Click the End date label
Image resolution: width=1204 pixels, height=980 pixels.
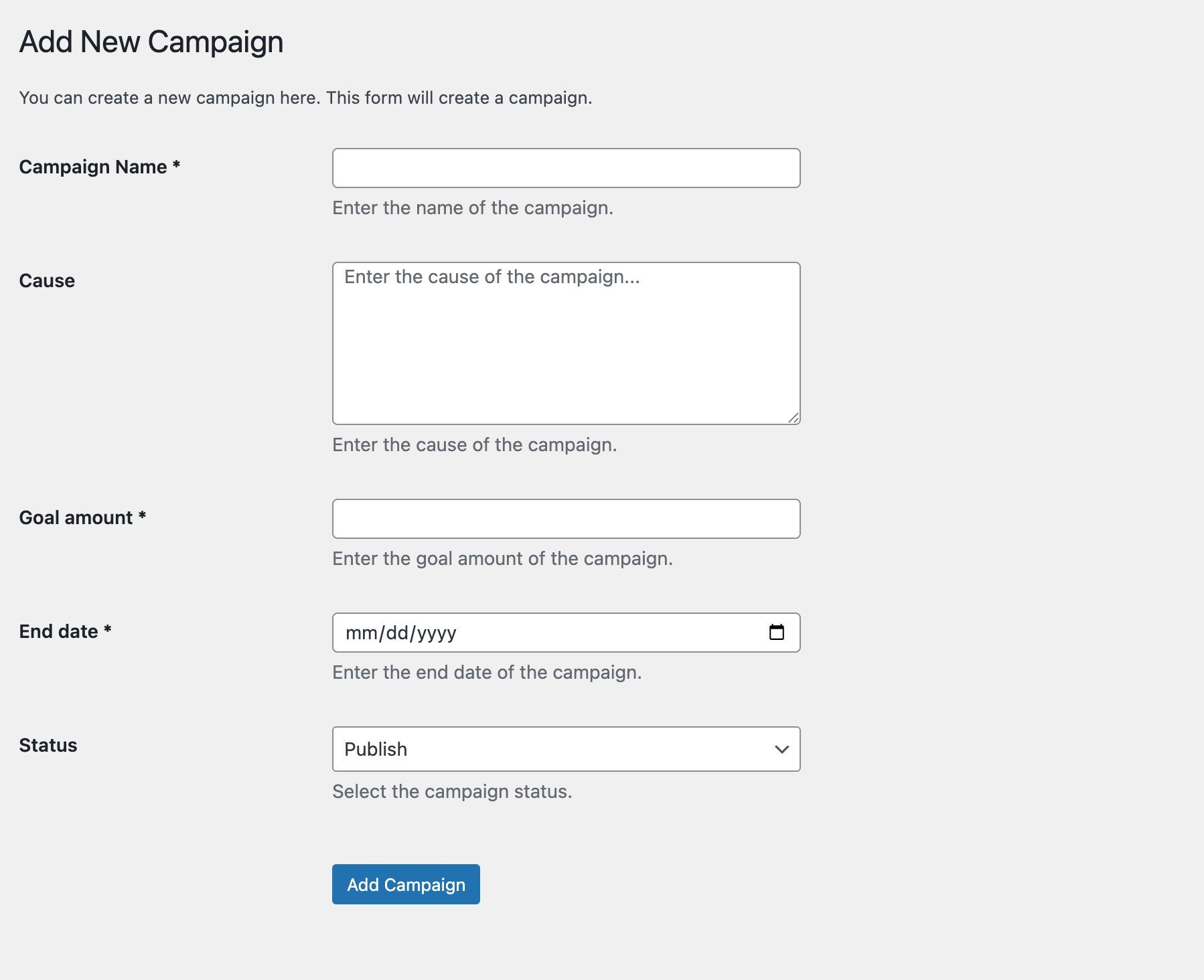click(66, 631)
